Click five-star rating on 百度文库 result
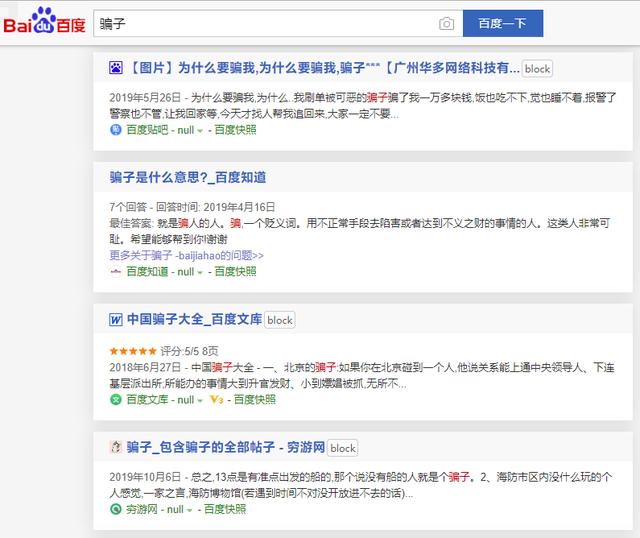 [x=133, y=351]
